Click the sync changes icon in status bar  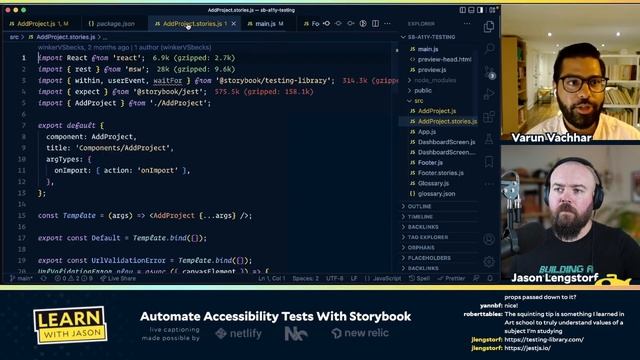pyautogui.click(x=44, y=278)
